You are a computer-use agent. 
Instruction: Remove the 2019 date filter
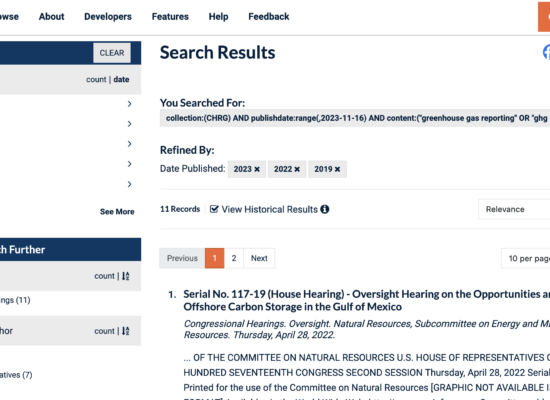click(x=337, y=169)
